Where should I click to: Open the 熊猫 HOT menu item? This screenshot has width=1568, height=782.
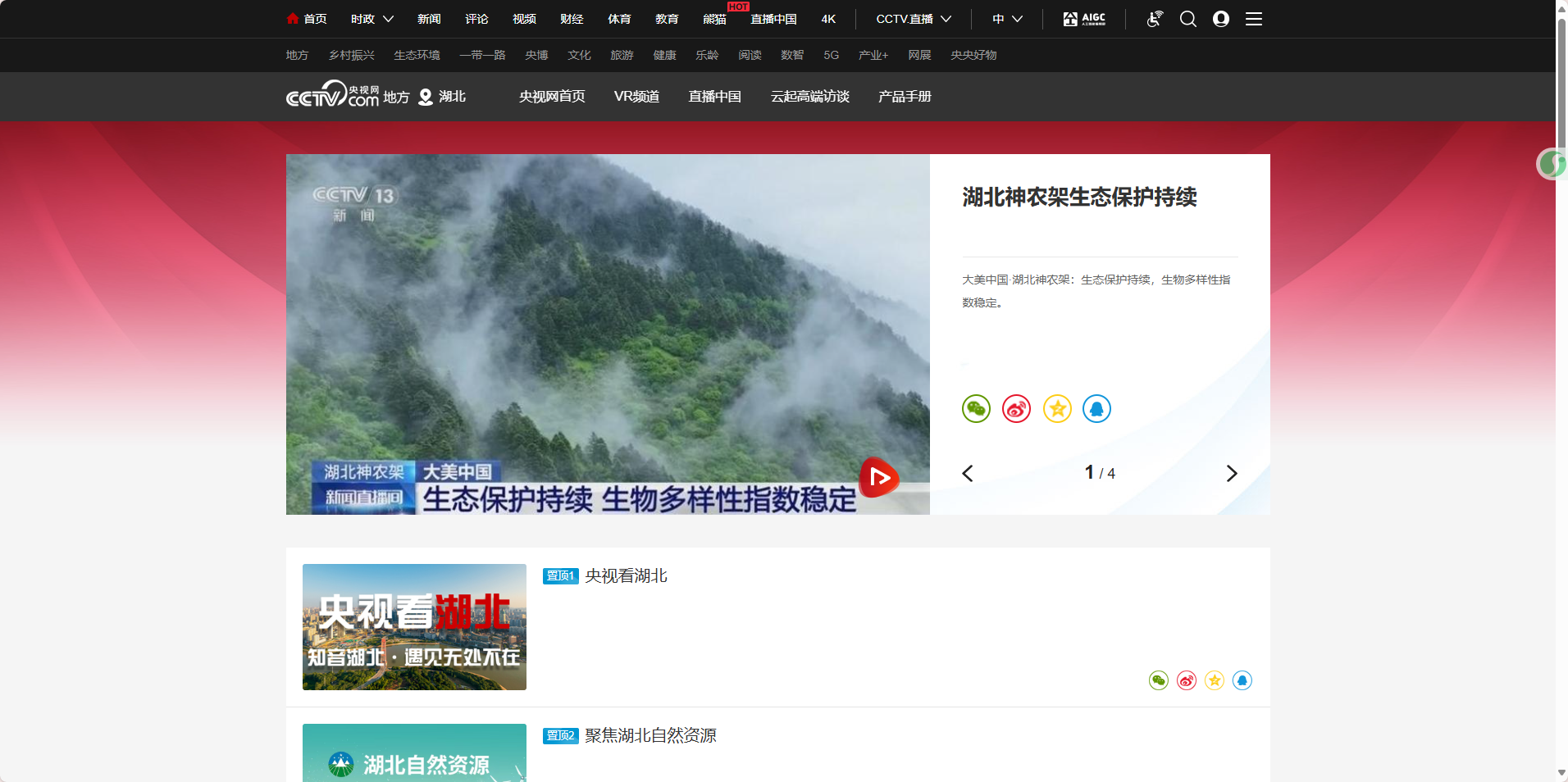coord(714,19)
